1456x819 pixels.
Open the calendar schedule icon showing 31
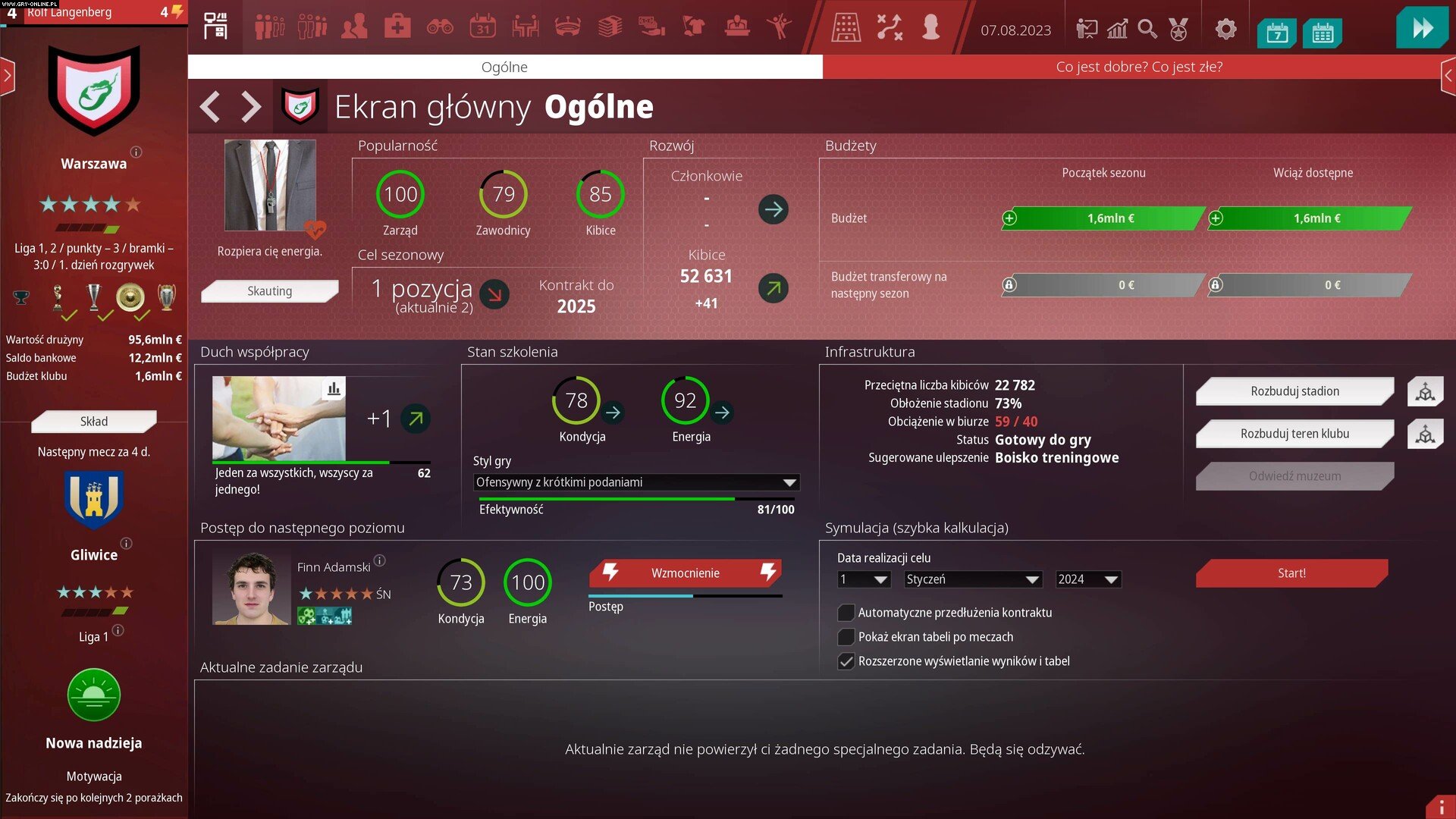[x=482, y=25]
